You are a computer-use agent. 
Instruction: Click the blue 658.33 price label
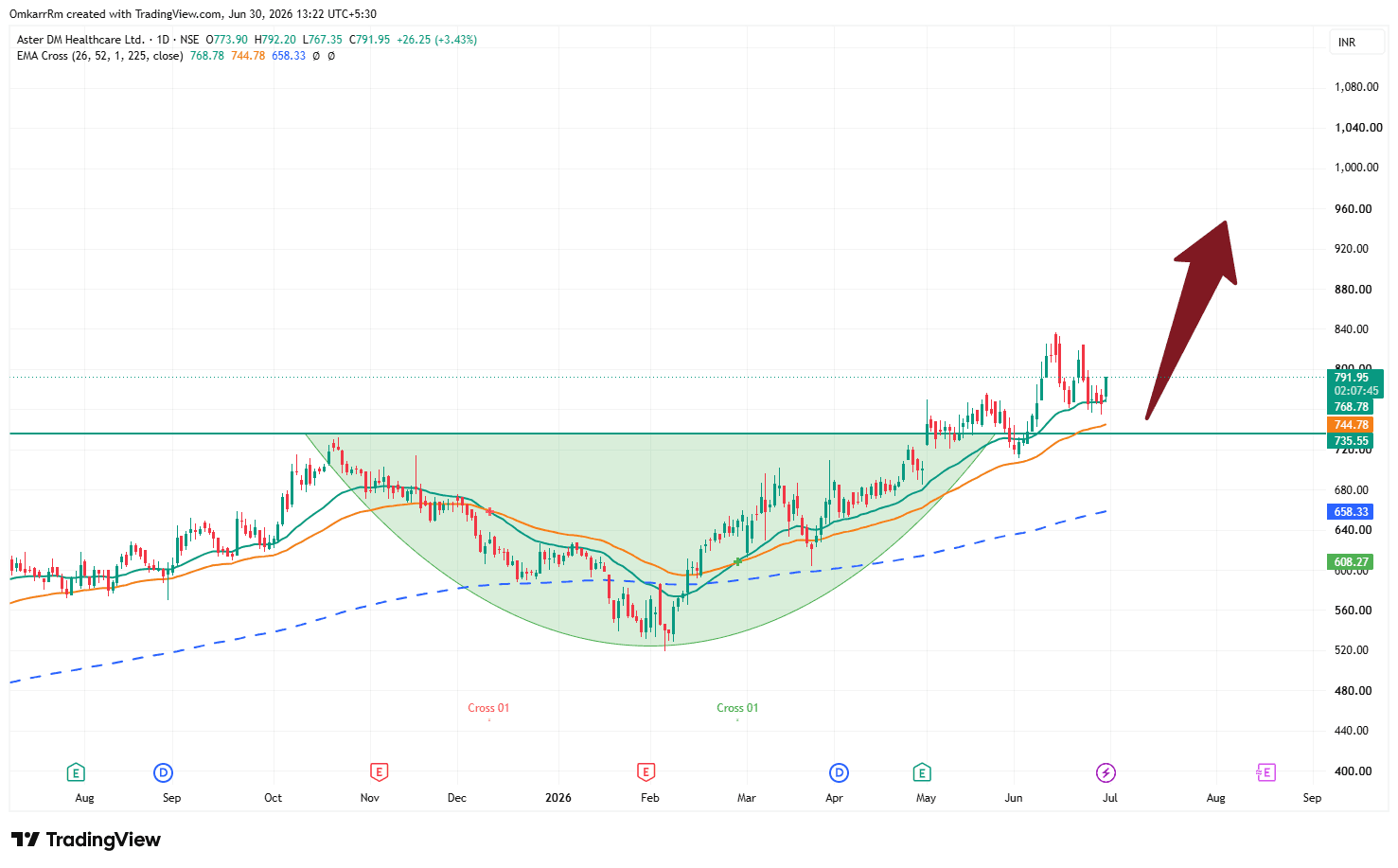(x=1352, y=512)
